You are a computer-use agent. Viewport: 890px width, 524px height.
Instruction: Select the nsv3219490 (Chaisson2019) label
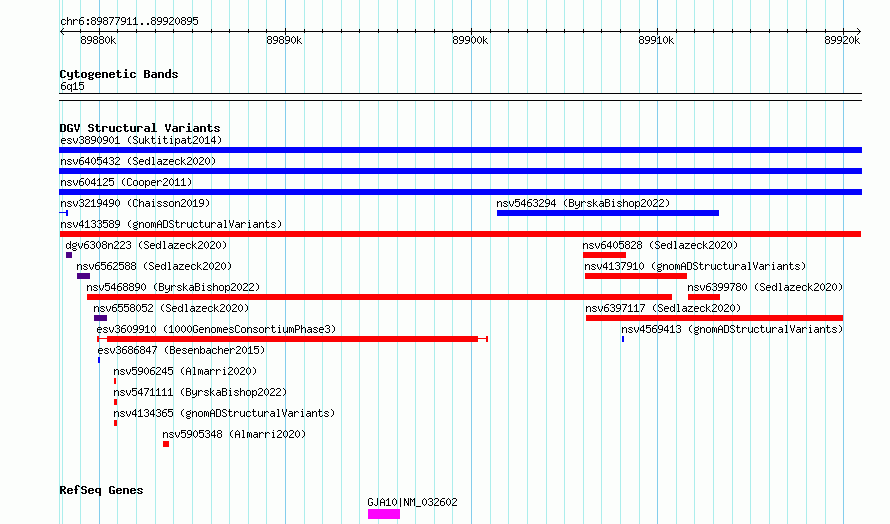tap(135, 203)
